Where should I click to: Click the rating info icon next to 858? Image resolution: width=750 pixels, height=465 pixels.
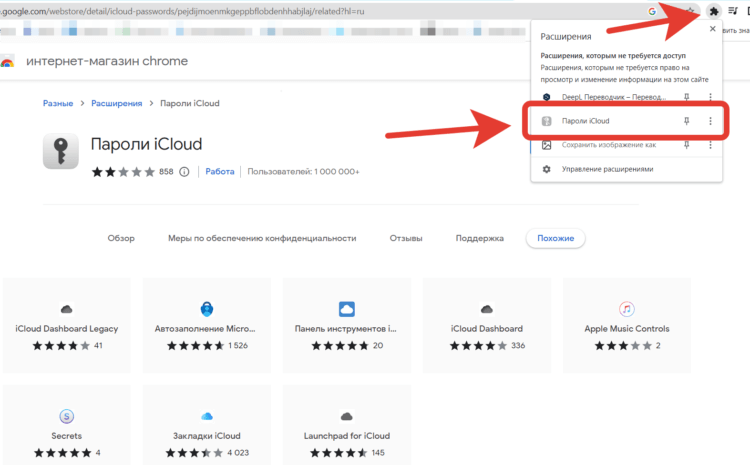184,172
